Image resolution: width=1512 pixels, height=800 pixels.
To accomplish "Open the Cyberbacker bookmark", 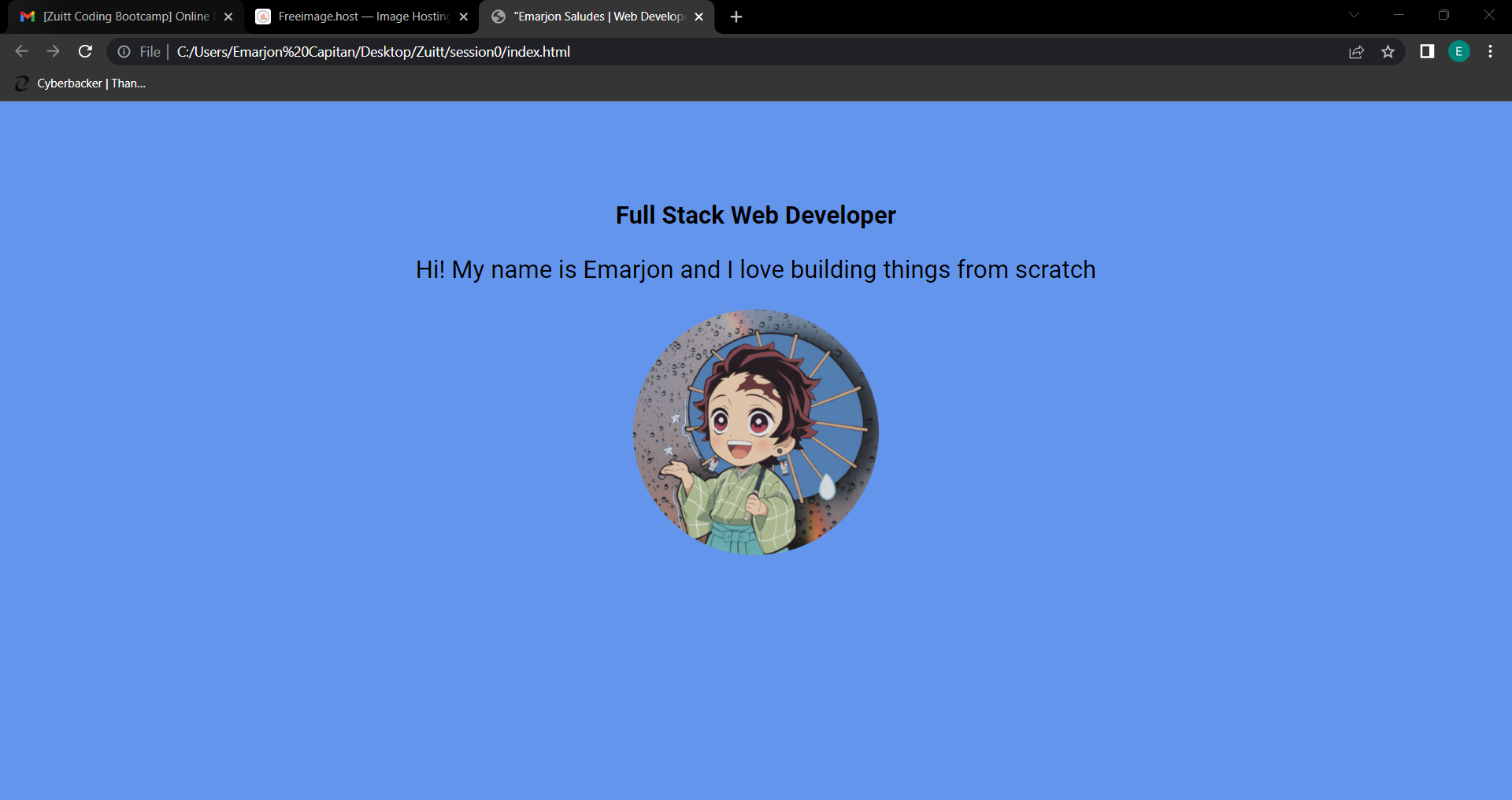I will pyautogui.click(x=81, y=83).
